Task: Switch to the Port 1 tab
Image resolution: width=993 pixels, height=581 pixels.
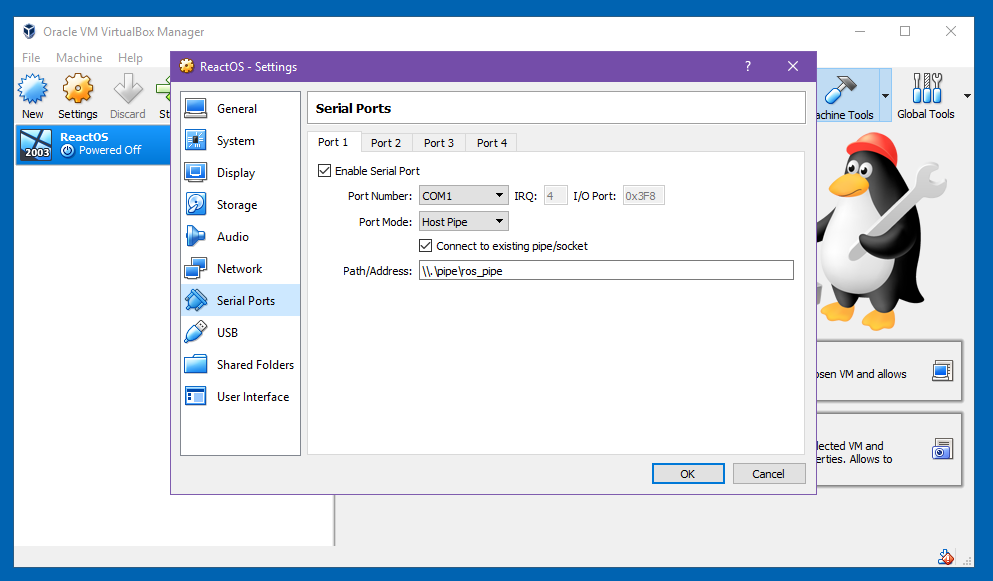Action: point(333,143)
